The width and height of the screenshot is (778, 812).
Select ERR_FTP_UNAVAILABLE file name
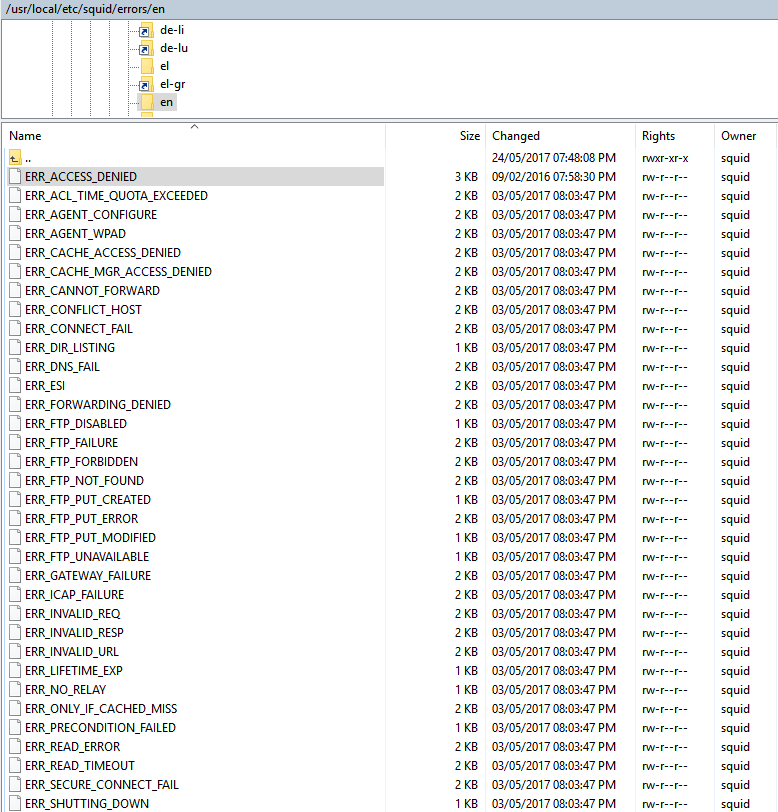point(87,557)
